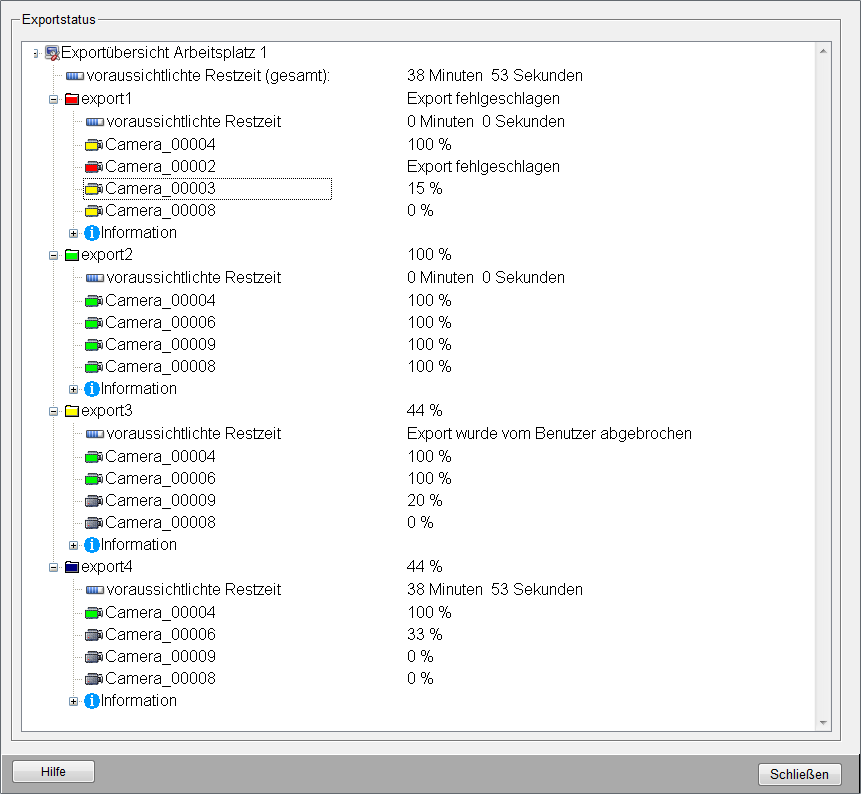This screenshot has height=794, width=861.
Task: Click the blue Information icon under export2
Action: coord(92,389)
